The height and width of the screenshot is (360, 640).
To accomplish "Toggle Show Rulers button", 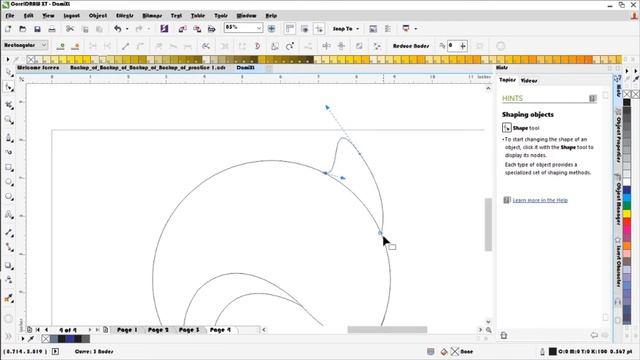I will 290,29.
